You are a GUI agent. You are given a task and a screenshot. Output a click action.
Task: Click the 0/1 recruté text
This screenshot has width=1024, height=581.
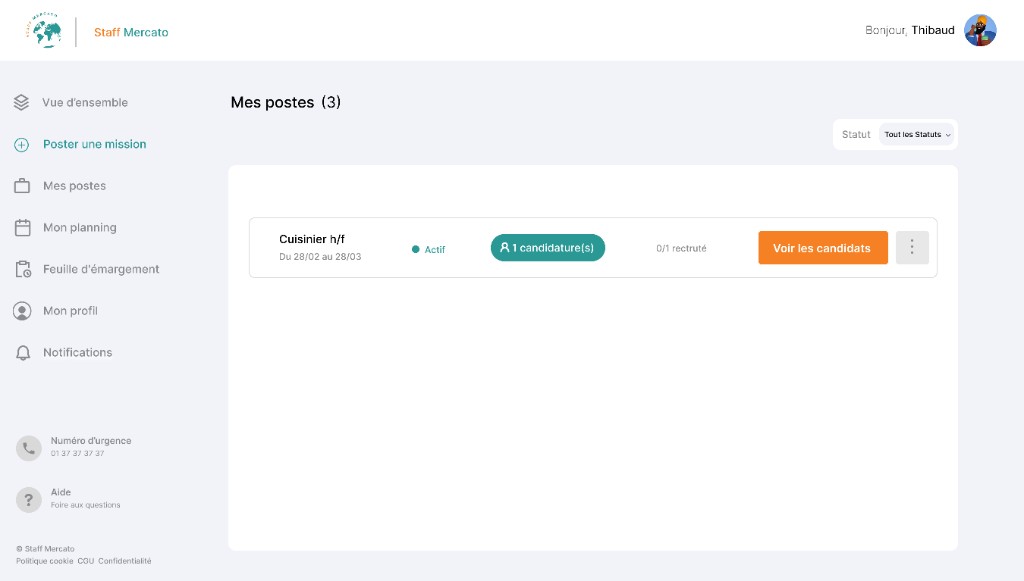[x=681, y=248]
